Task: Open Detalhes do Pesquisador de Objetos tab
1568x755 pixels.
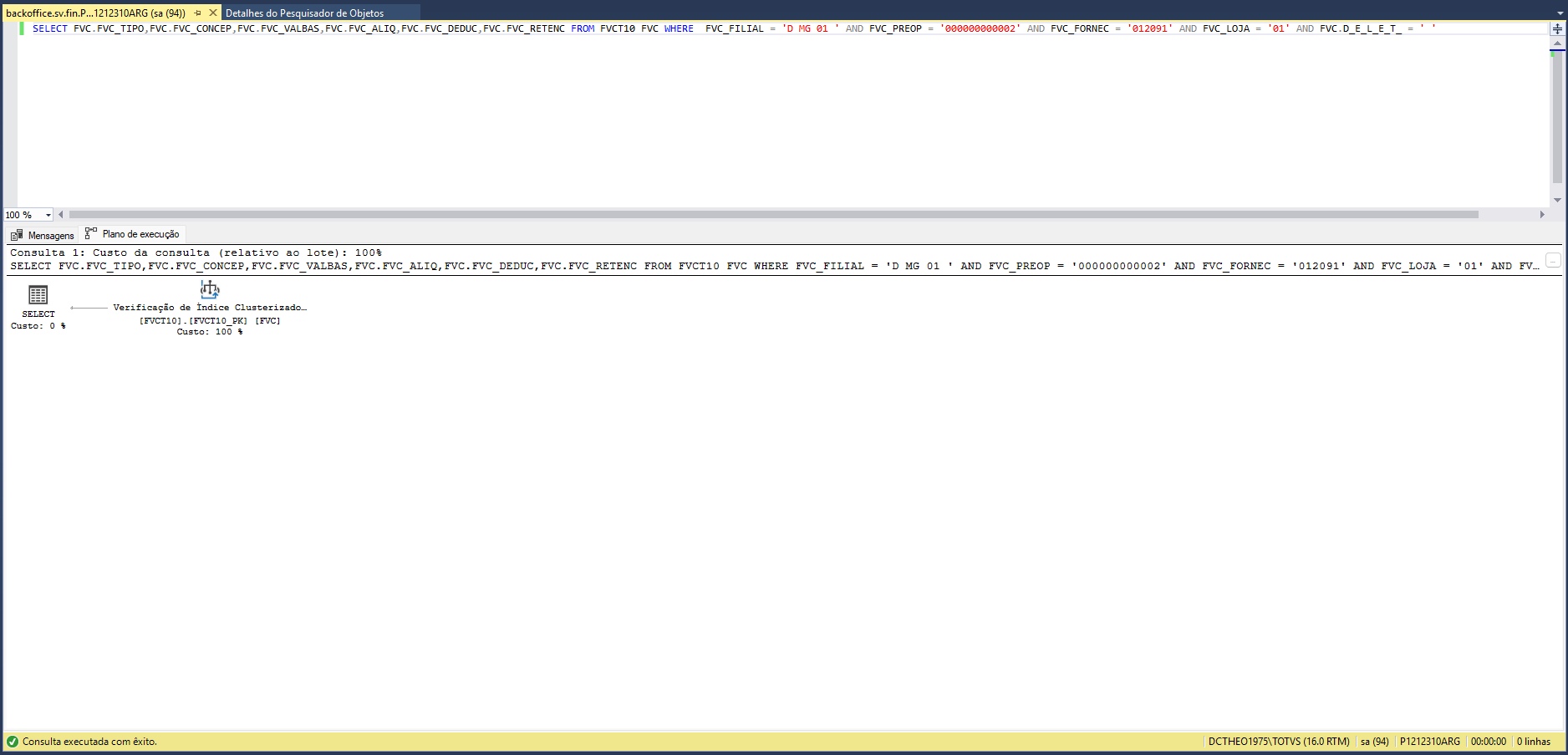Action: tap(304, 13)
